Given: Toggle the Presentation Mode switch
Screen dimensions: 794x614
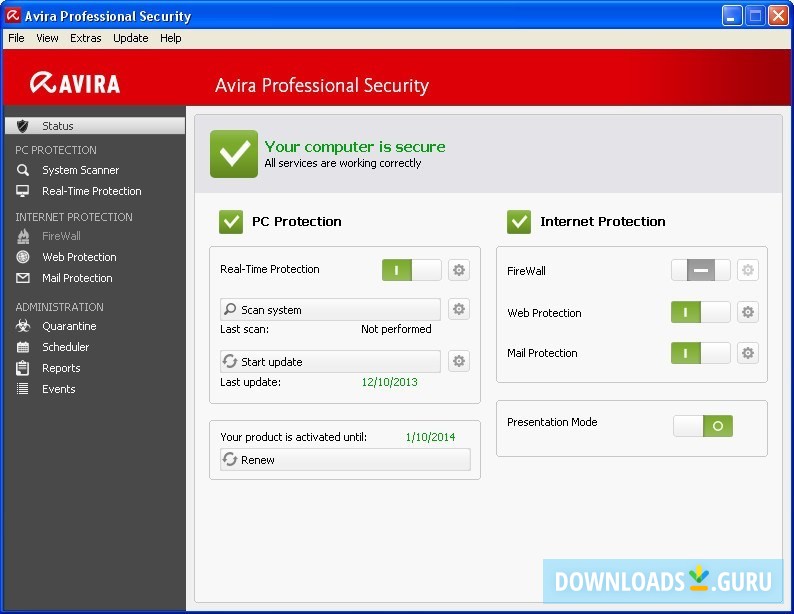Looking at the screenshot, I should pyautogui.click(x=703, y=426).
